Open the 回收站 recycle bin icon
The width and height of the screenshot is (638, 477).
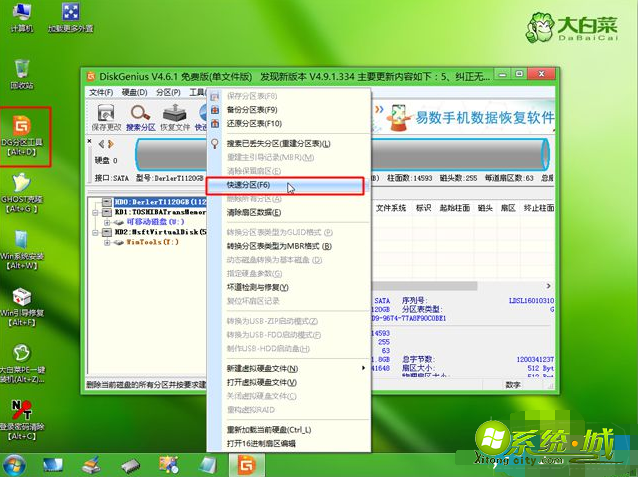tap(22, 74)
